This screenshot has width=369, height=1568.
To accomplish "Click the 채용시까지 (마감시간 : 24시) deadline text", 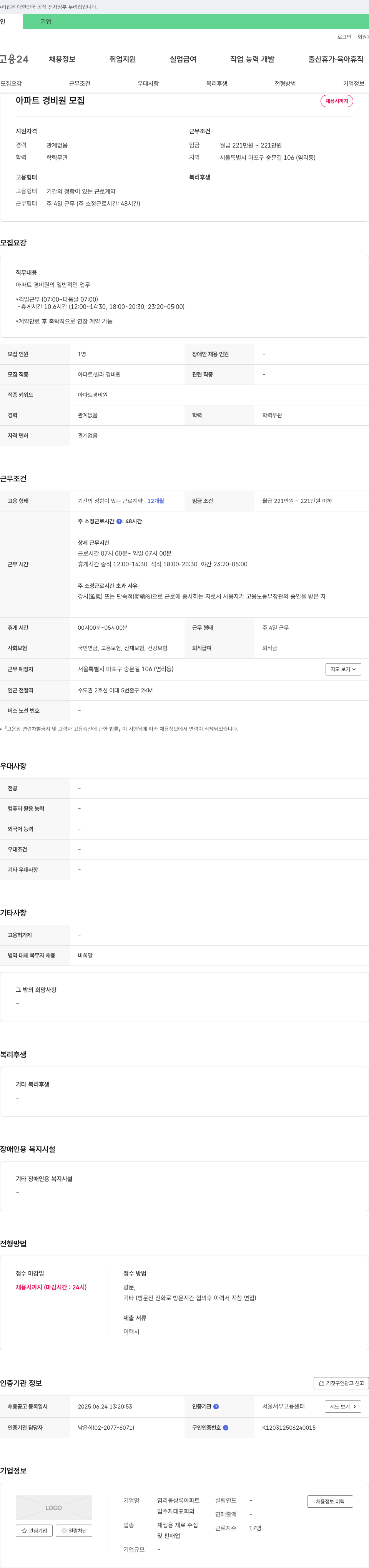I will click(51, 1288).
